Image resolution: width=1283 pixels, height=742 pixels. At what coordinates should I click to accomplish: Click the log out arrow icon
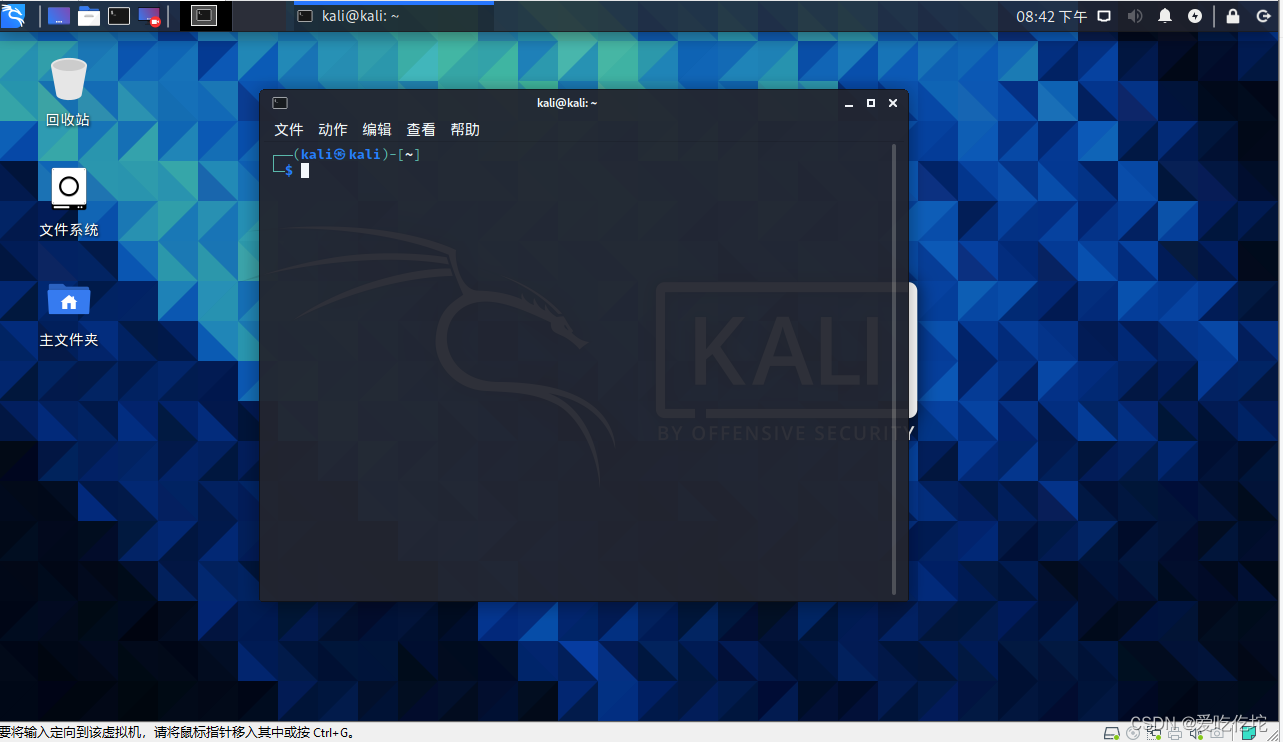click(1263, 16)
